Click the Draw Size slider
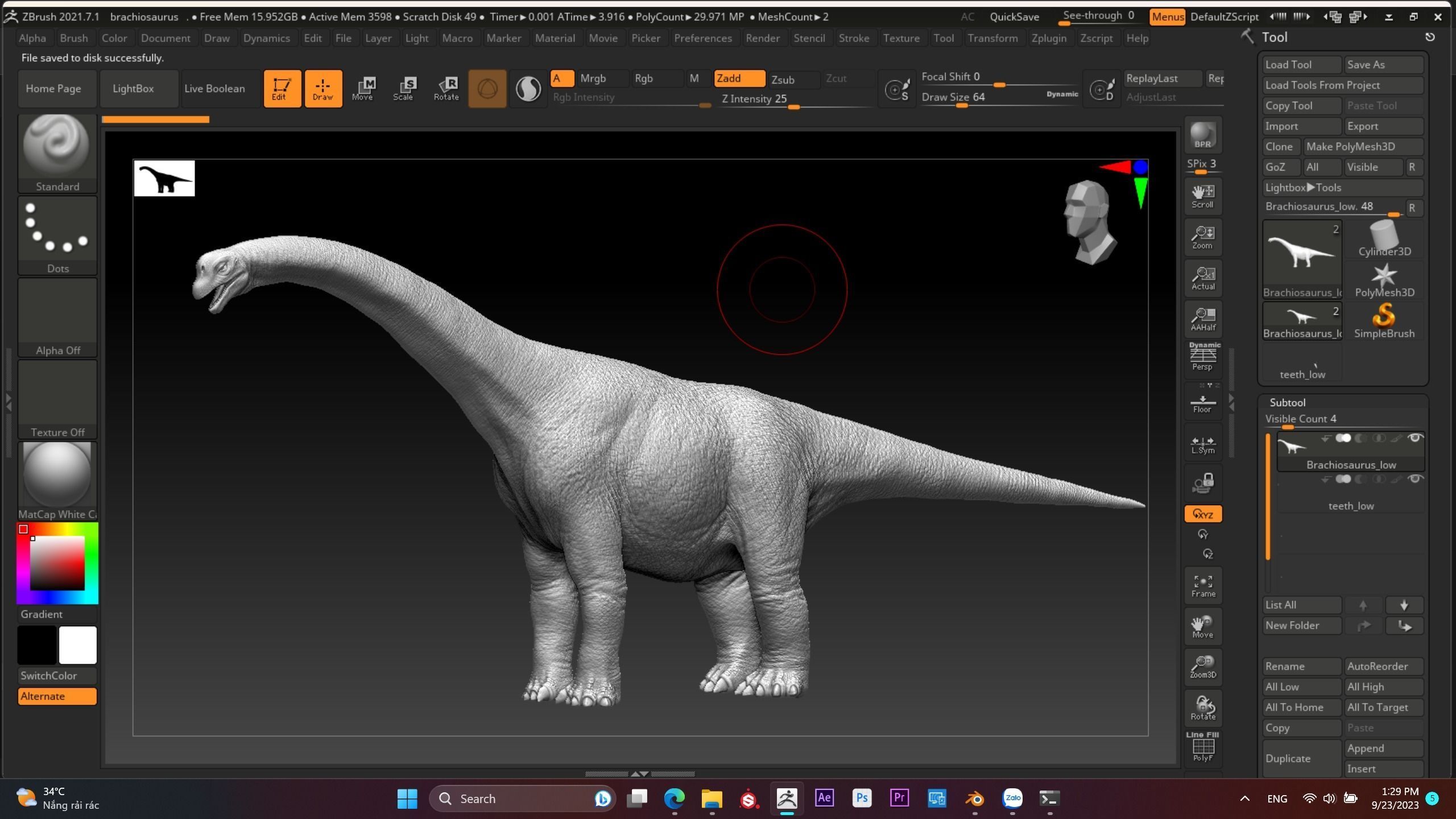This screenshot has height=819, width=1456. (1000, 98)
